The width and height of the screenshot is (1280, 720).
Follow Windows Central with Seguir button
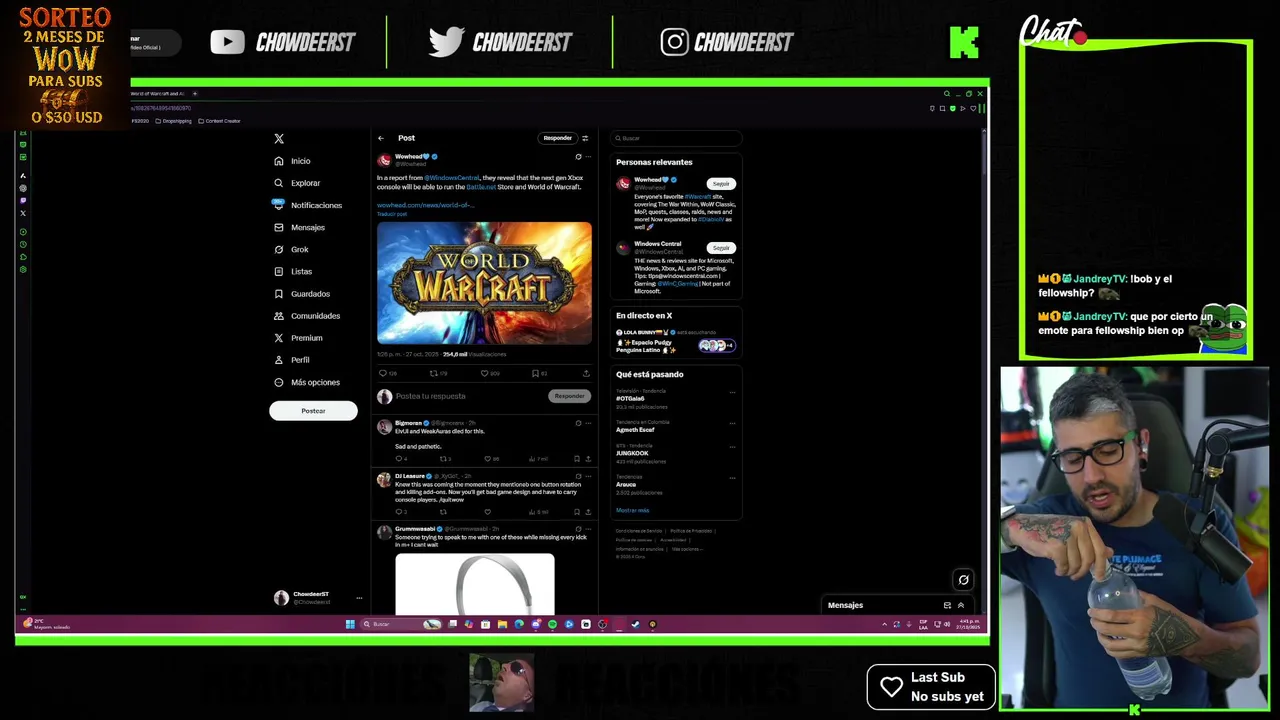pyautogui.click(x=721, y=247)
